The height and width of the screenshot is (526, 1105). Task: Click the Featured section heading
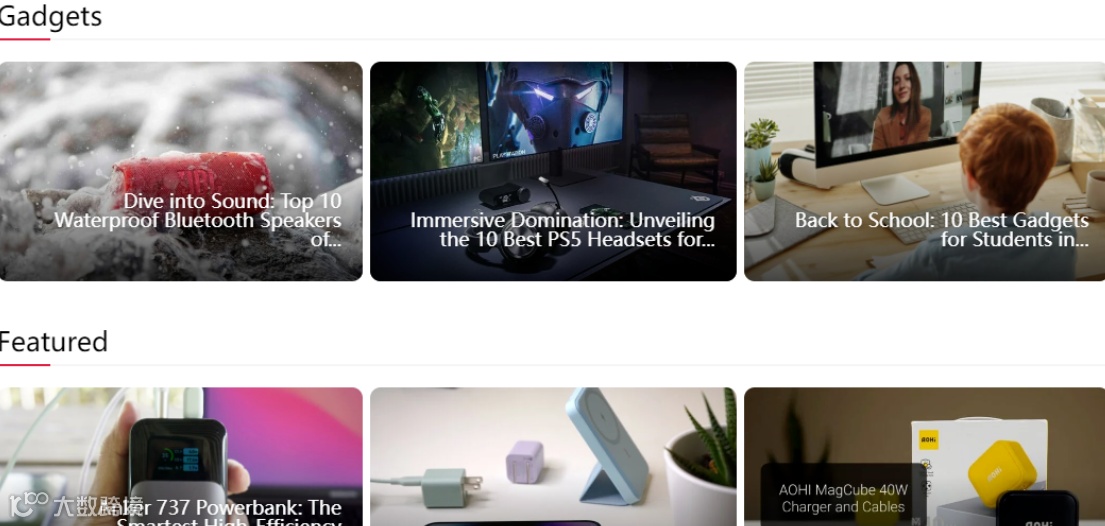(x=54, y=342)
